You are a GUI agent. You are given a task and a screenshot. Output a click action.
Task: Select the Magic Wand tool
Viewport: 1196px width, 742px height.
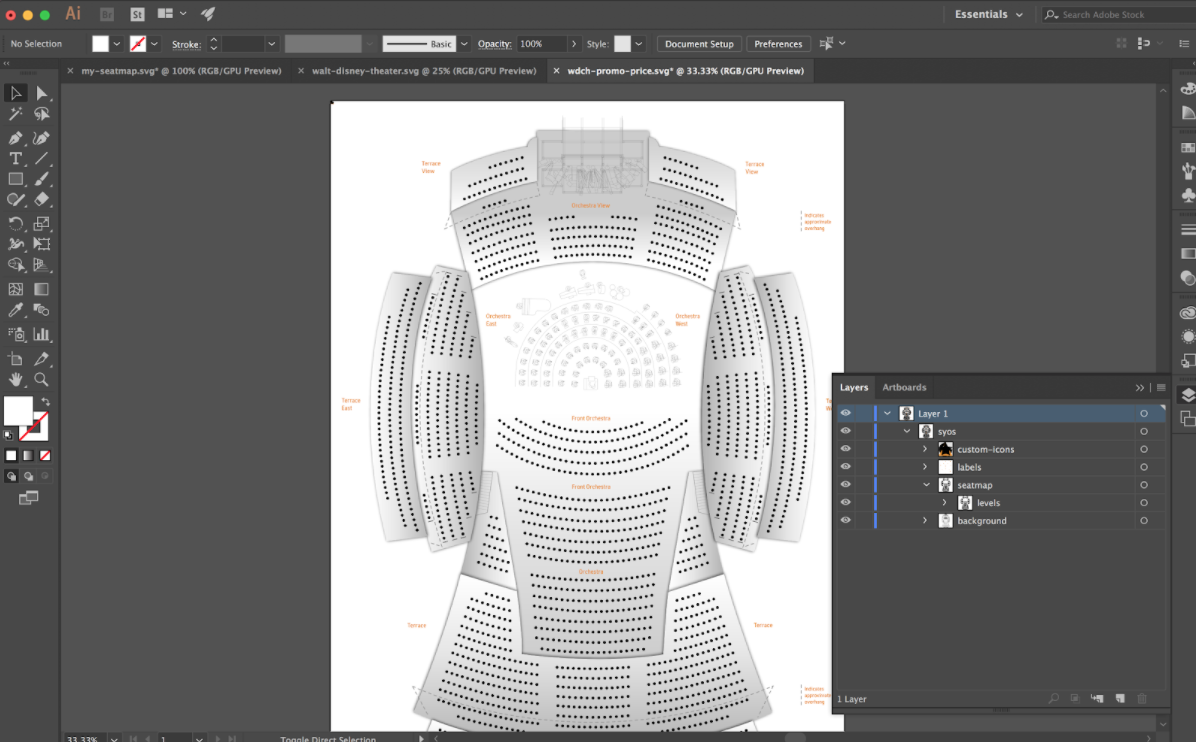click(x=15, y=114)
